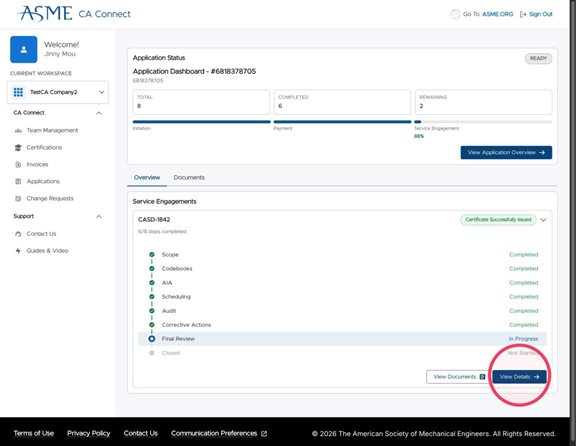Open Certifications in sidebar
Viewport: 576px width, 446px height.
coord(44,147)
